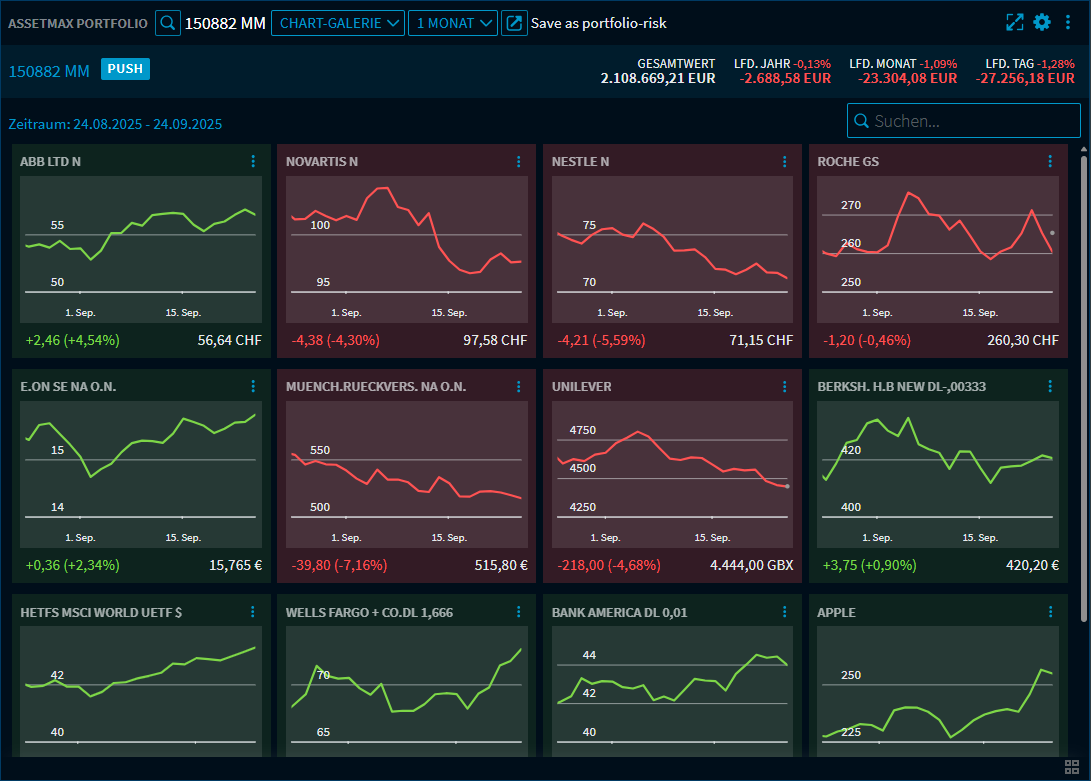Click the open-in-new-window icon beside the period dropdown
The width and height of the screenshot is (1091, 781).
click(514, 21)
